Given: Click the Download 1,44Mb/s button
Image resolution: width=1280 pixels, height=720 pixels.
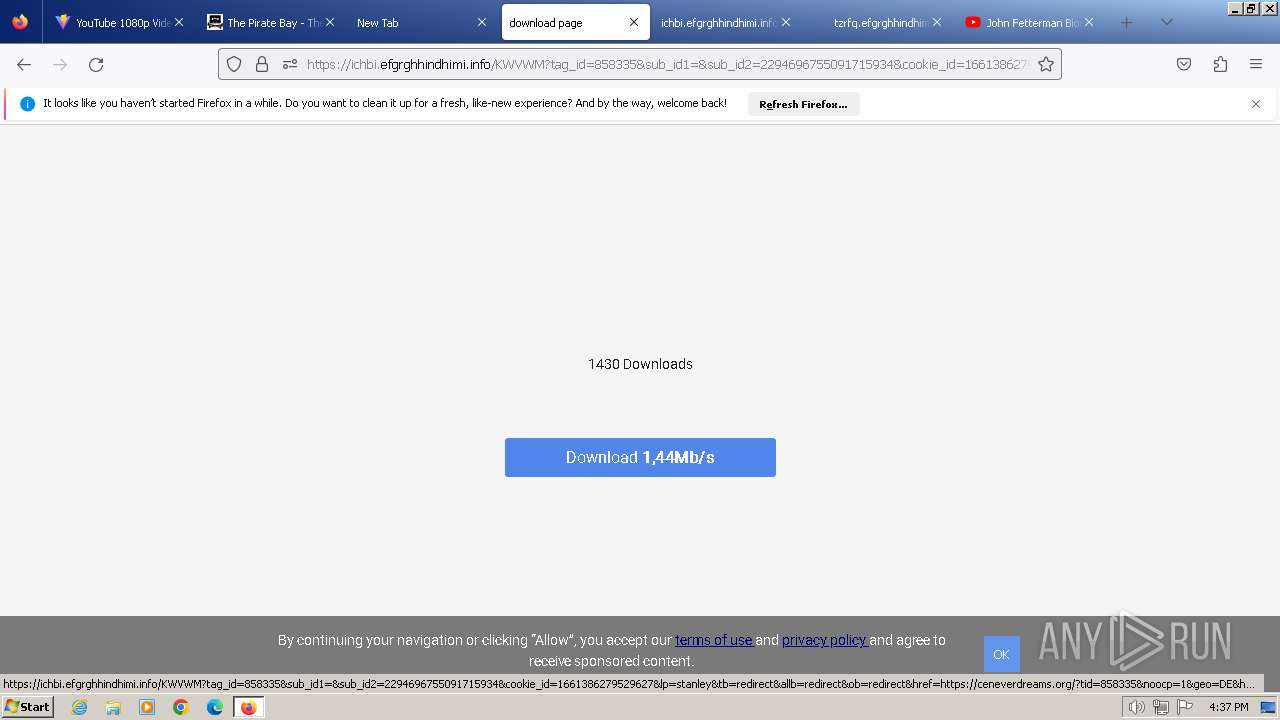Looking at the screenshot, I should (640, 457).
